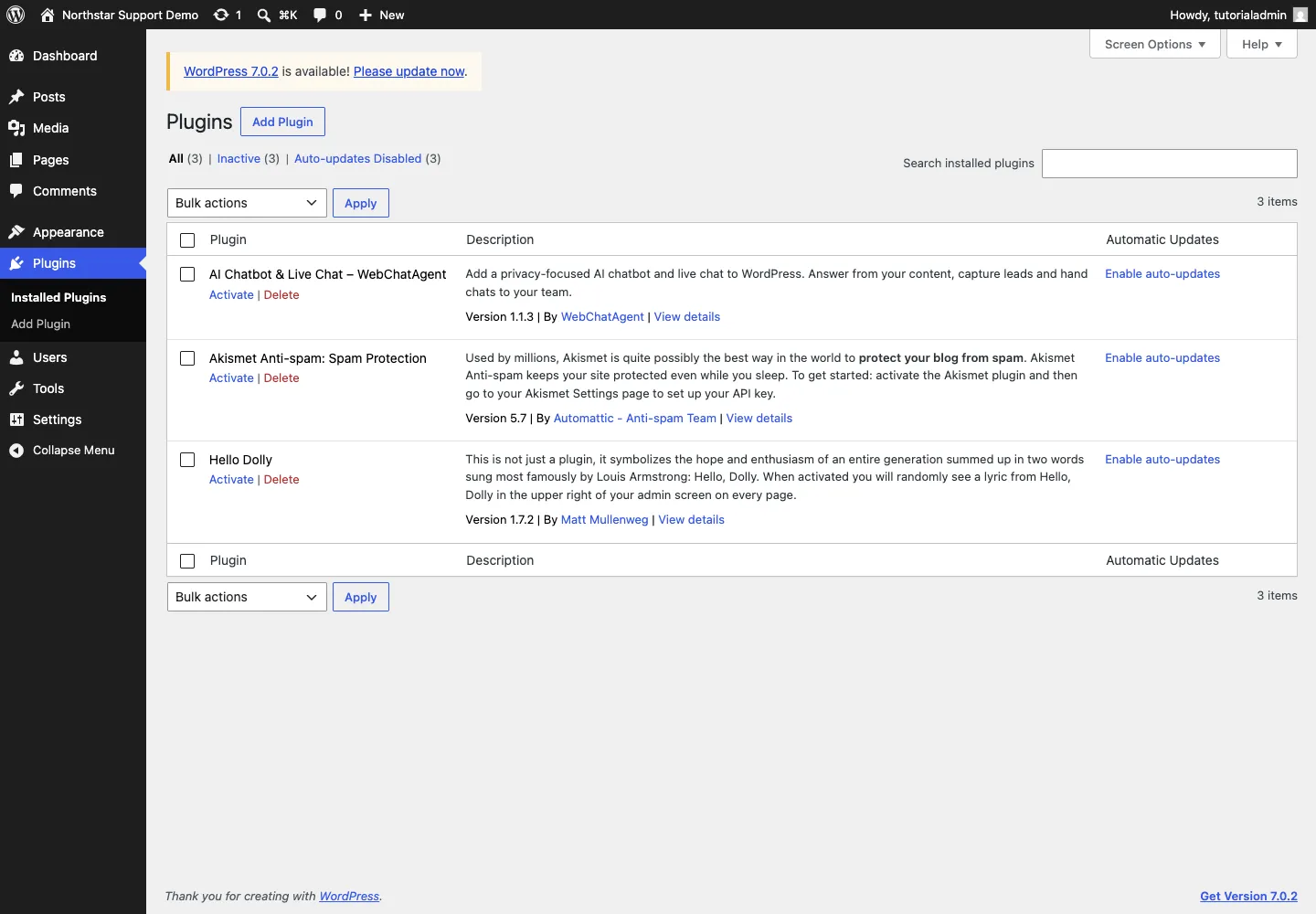Screen dimensions: 1316x914
Task: Click the updates refresh icon in admin bar
Action: point(221,15)
